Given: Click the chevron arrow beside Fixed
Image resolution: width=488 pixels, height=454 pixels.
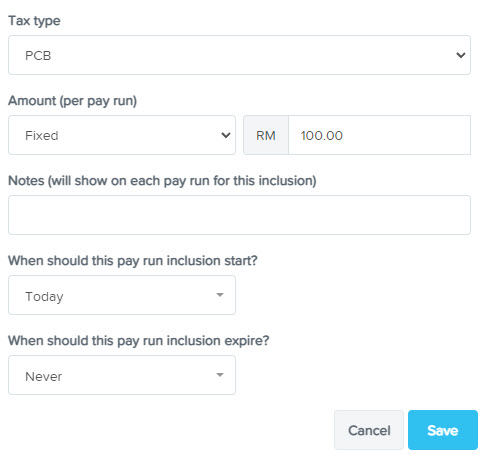Looking at the screenshot, I should click(226, 135).
